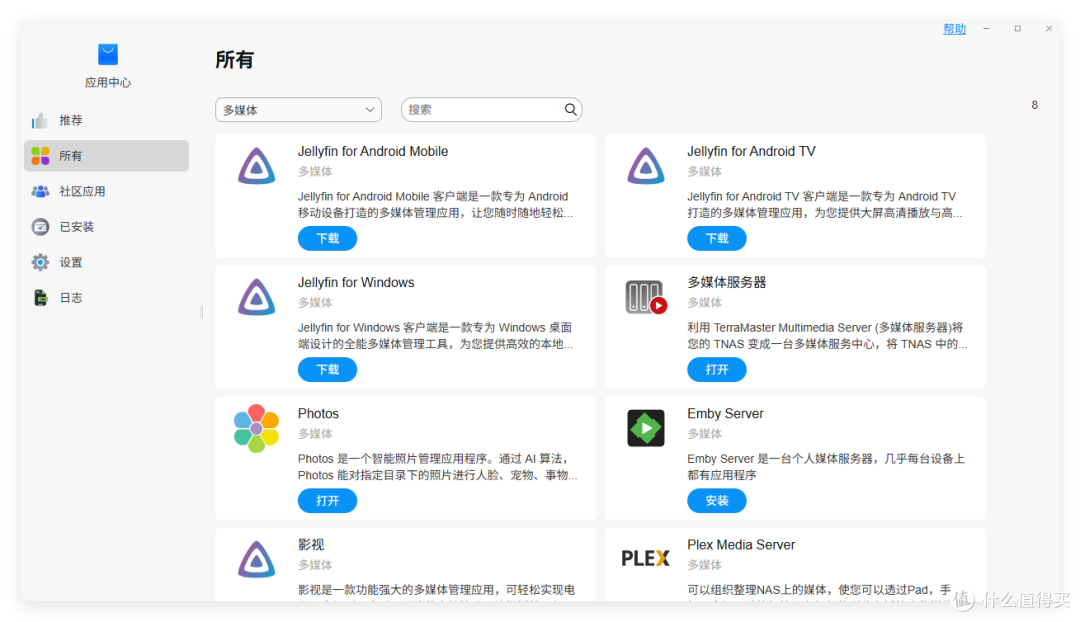
Task: Click the 帮助 help link
Action: (x=954, y=29)
